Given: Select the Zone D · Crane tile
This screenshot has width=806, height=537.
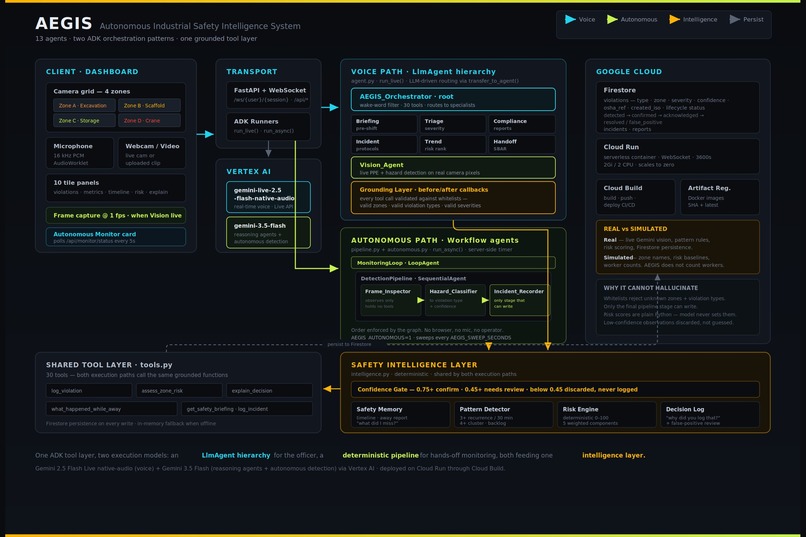Looking at the screenshot, I should point(149,121).
